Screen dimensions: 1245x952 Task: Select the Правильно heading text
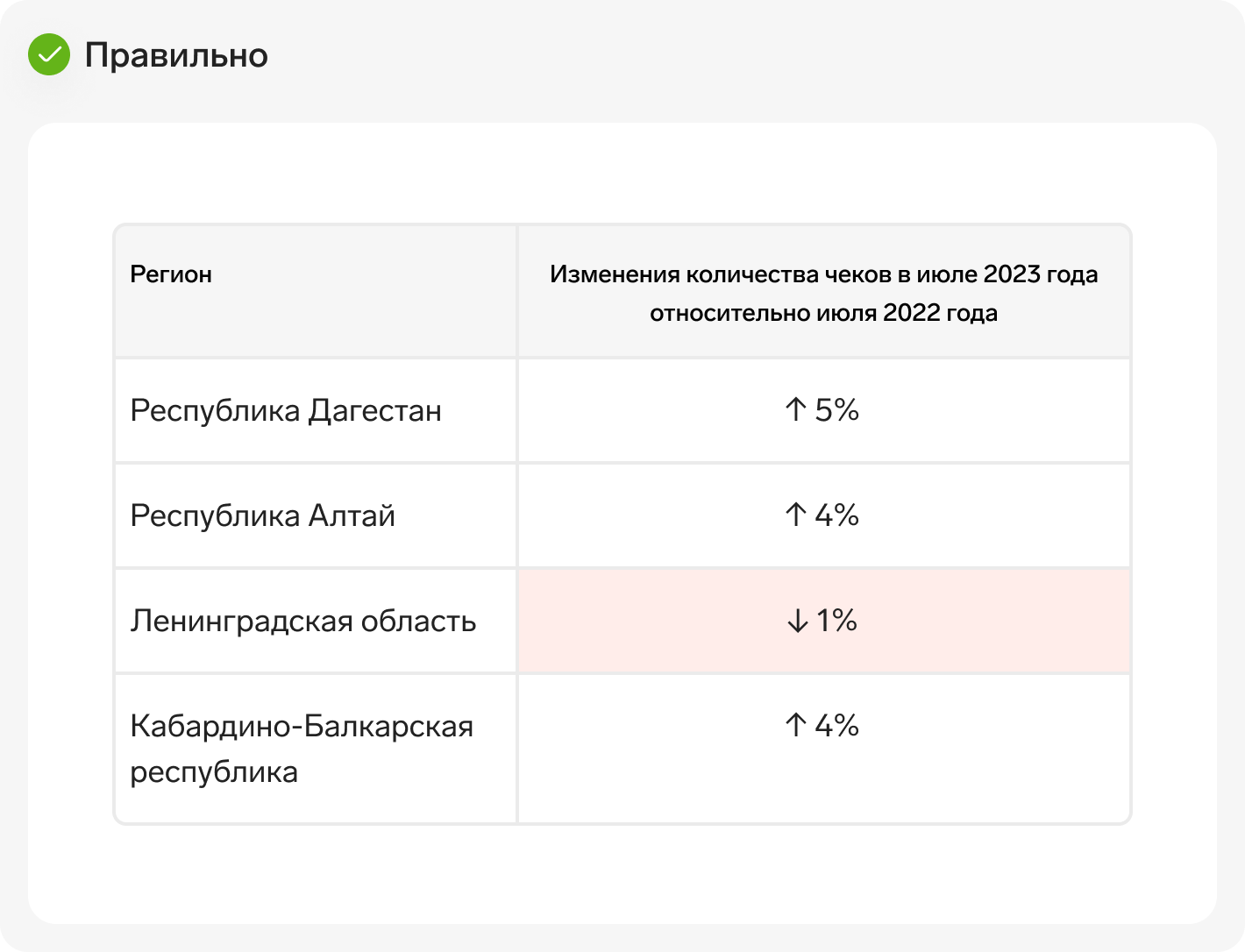(x=176, y=55)
